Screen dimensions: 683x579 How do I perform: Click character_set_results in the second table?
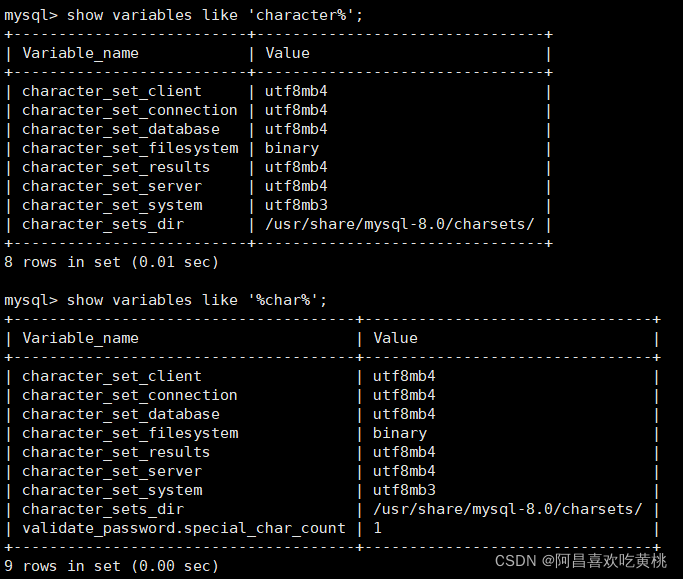pyautogui.click(x=116, y=453)
